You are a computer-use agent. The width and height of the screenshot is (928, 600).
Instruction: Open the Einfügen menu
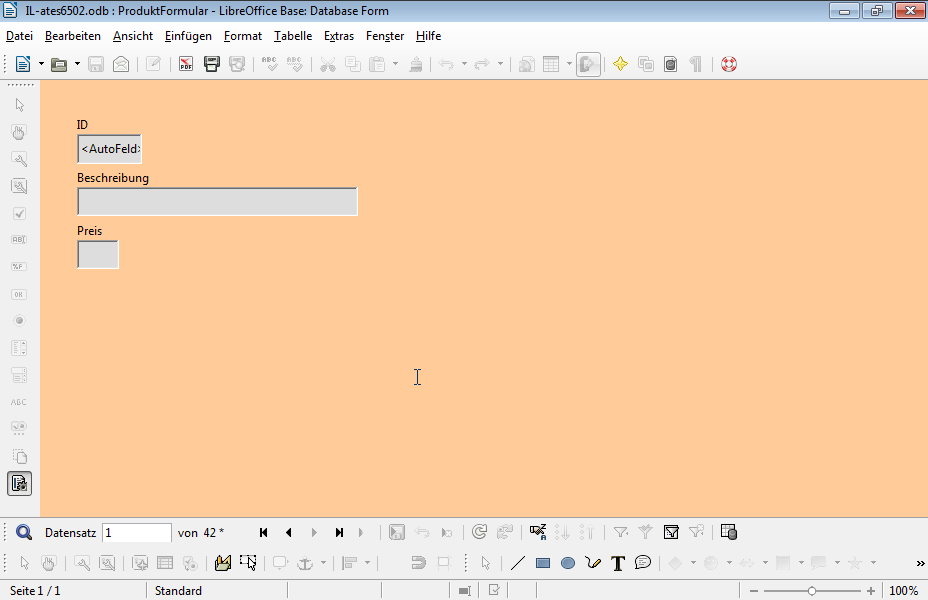(x=188, y=36)
